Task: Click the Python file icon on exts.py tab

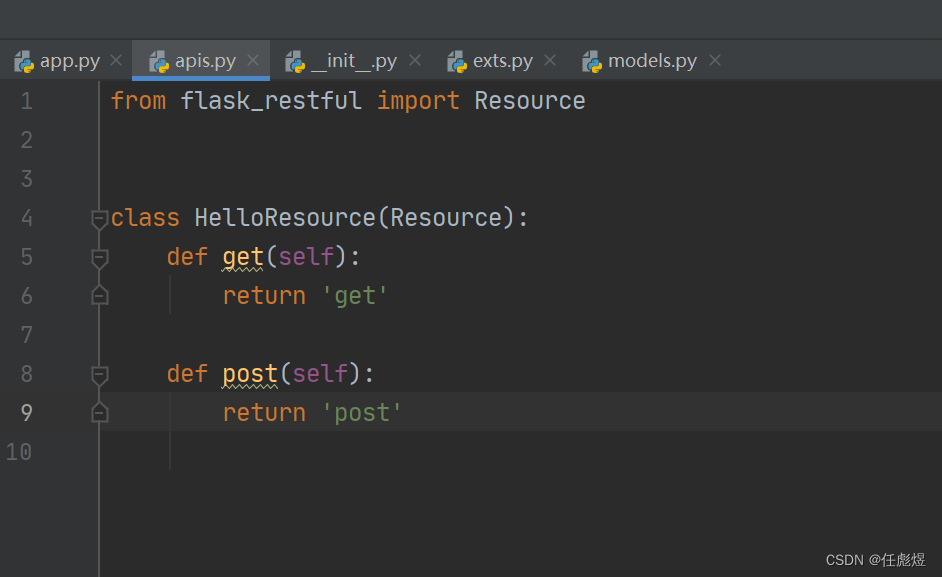Action: (x=457, y=61)
